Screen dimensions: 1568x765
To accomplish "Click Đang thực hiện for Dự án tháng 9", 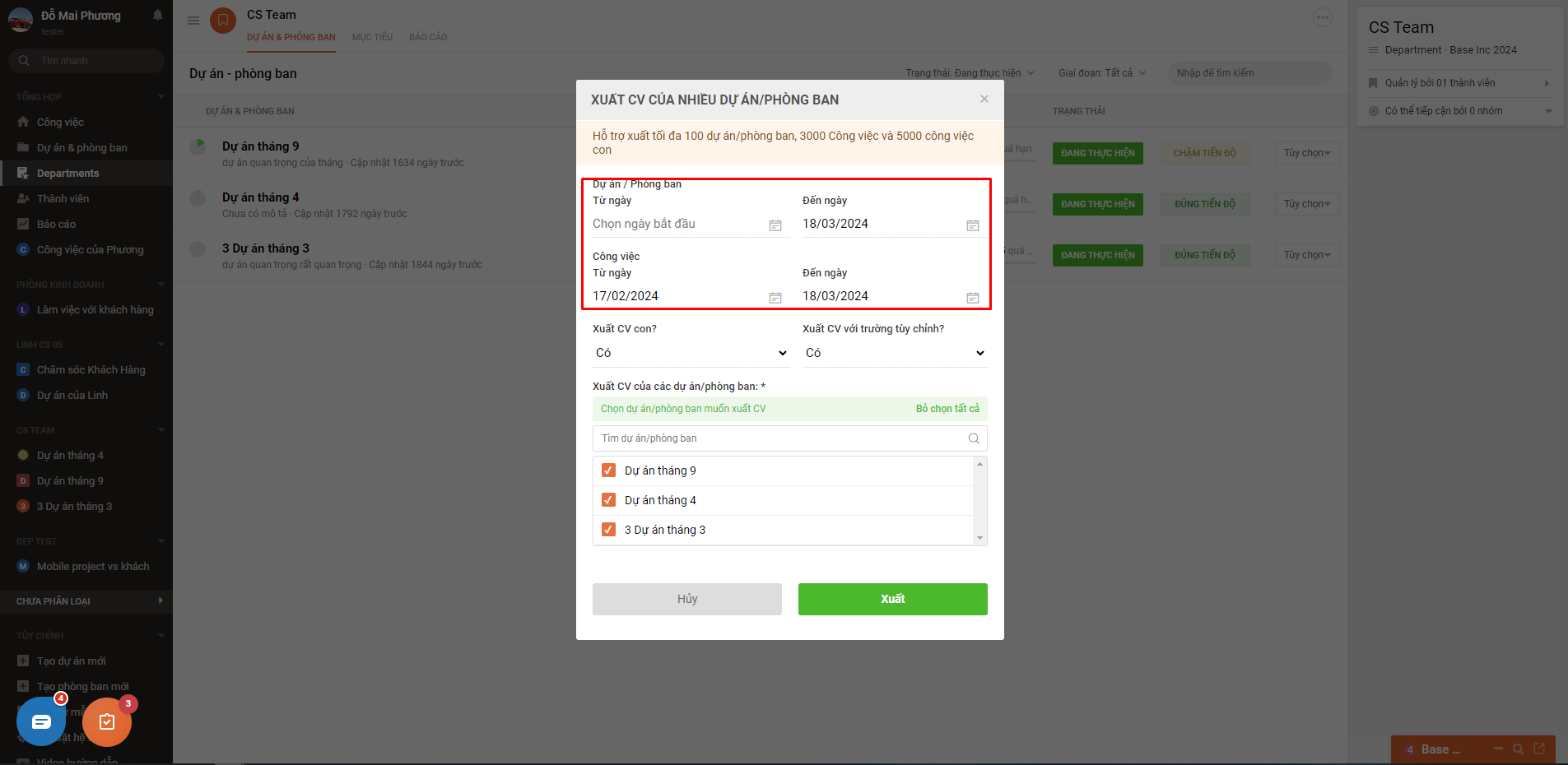I will (1098, 153).
